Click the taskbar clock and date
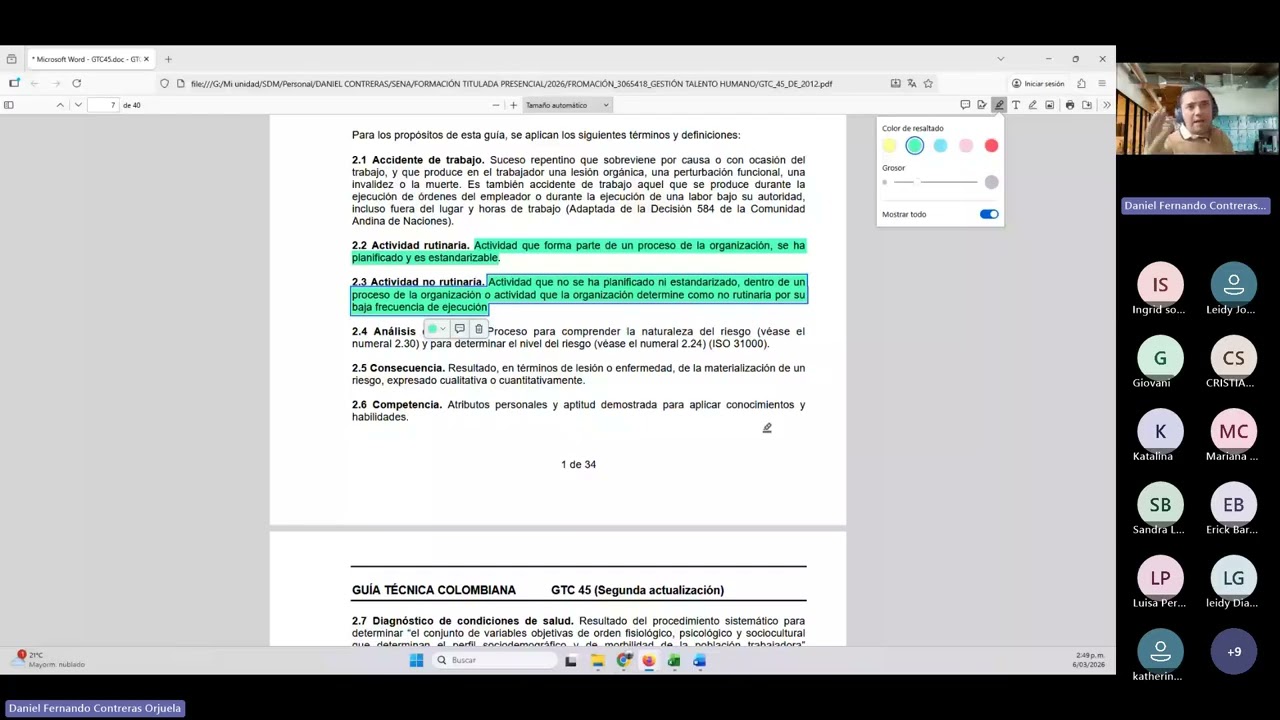The height and width of the screenshot is (720, 1280). (1088, 660)
